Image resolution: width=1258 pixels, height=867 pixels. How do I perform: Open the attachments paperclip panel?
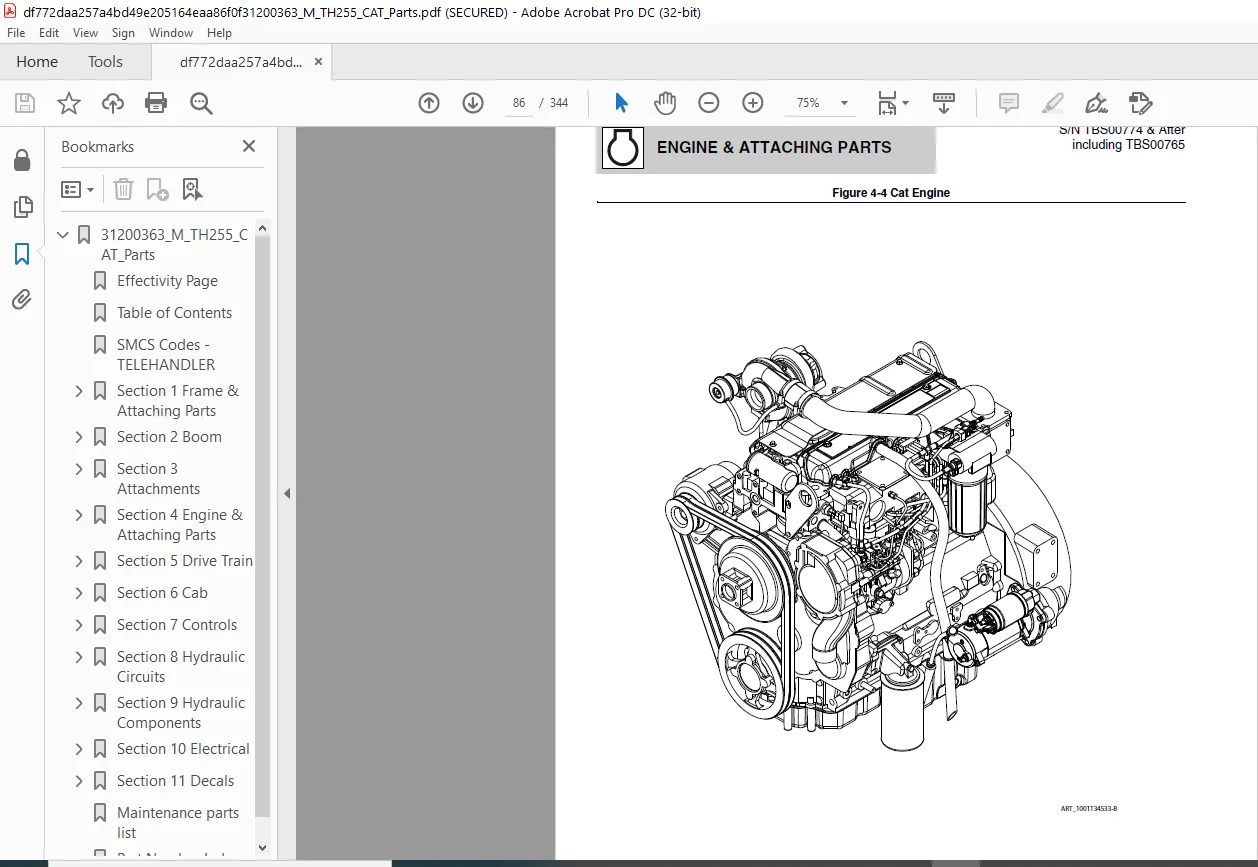click(22, 299)
